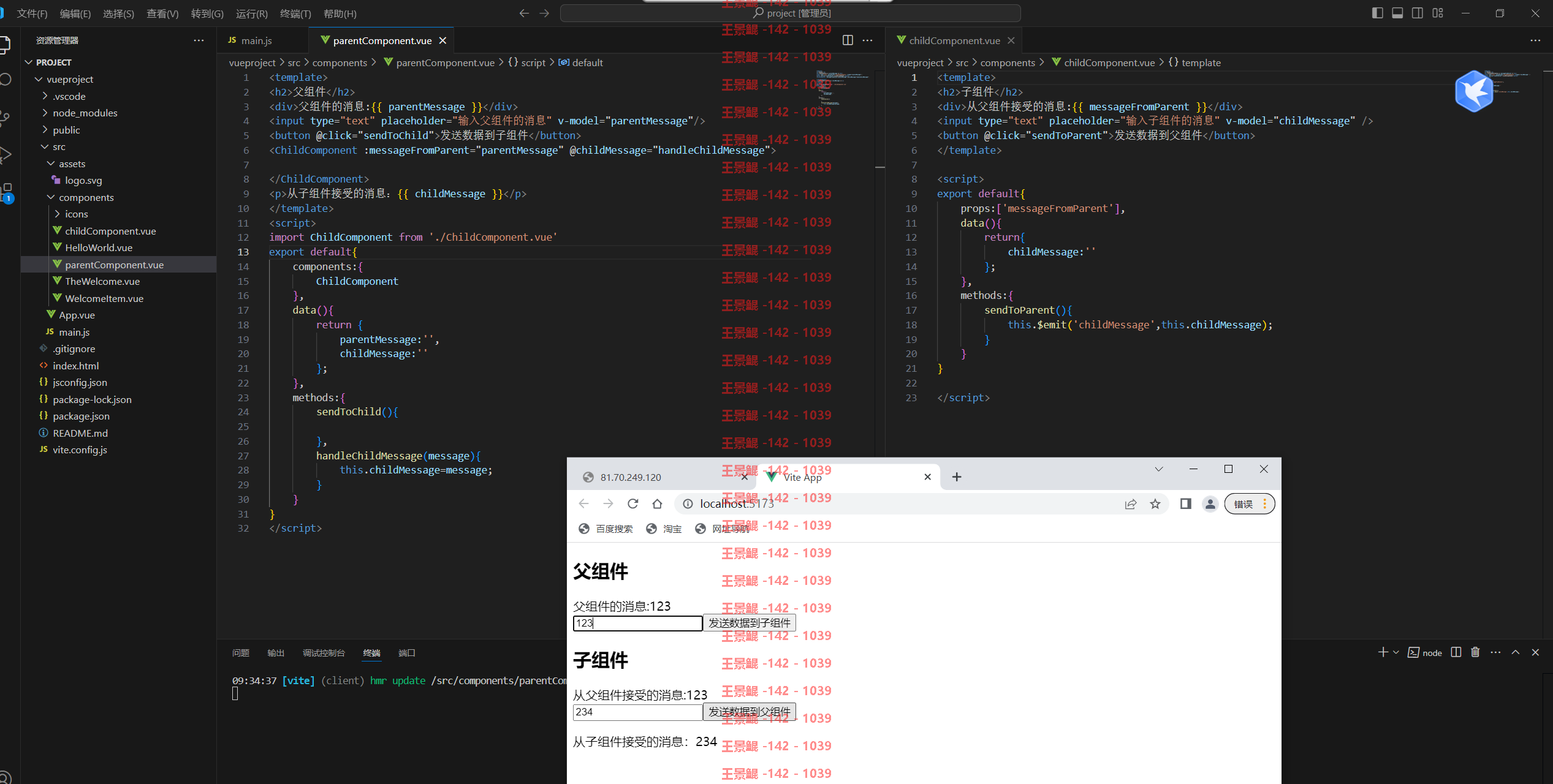This screenshot has width=1553, height=784.
Task: Toggle the browser side panel
Action: (1185, 503)
